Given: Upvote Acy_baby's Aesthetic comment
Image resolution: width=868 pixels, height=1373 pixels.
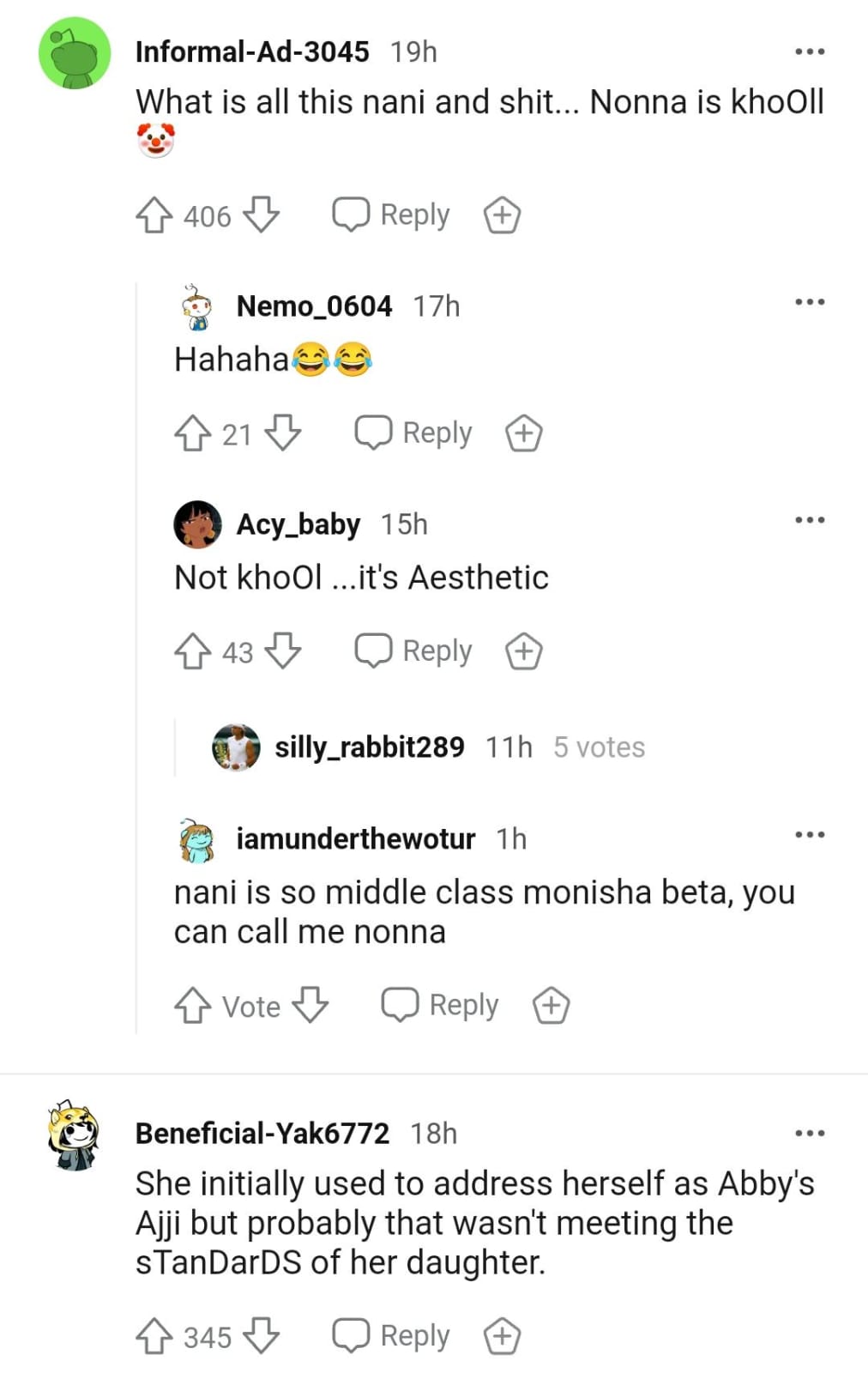Looking at the screenshot, I should [x=193, y=651].
